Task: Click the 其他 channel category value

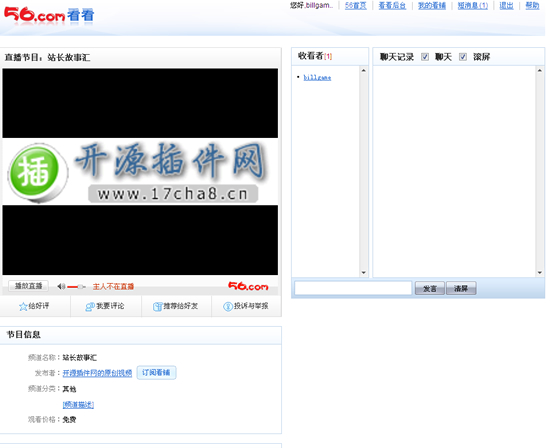Action: tap(69, 389)
